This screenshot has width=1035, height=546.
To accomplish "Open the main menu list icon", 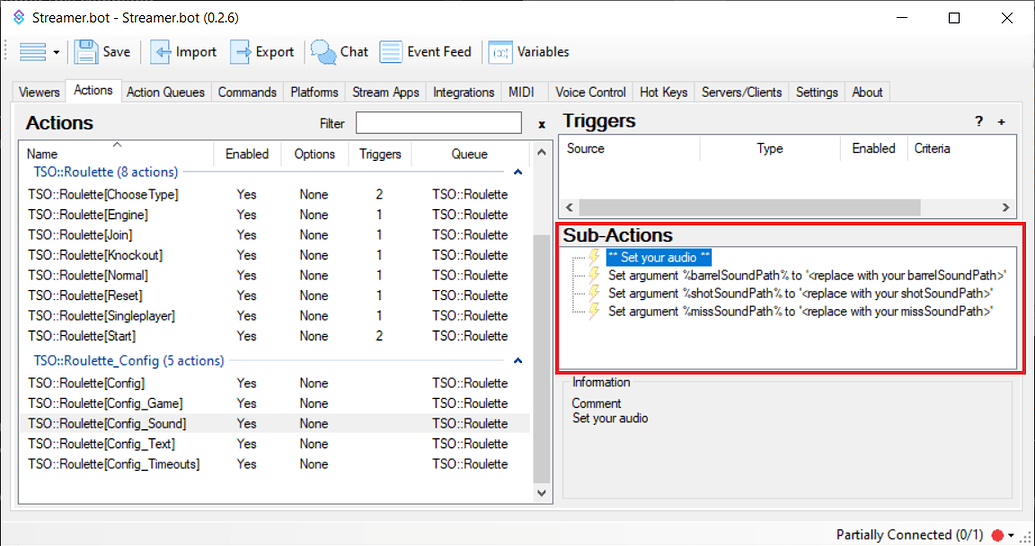I will pos(32,51).
